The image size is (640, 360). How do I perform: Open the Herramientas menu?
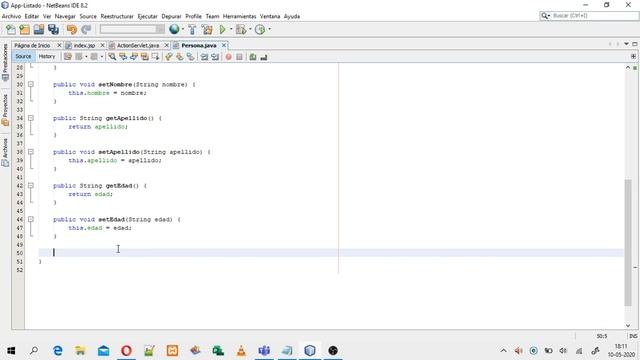pos(240,16)
